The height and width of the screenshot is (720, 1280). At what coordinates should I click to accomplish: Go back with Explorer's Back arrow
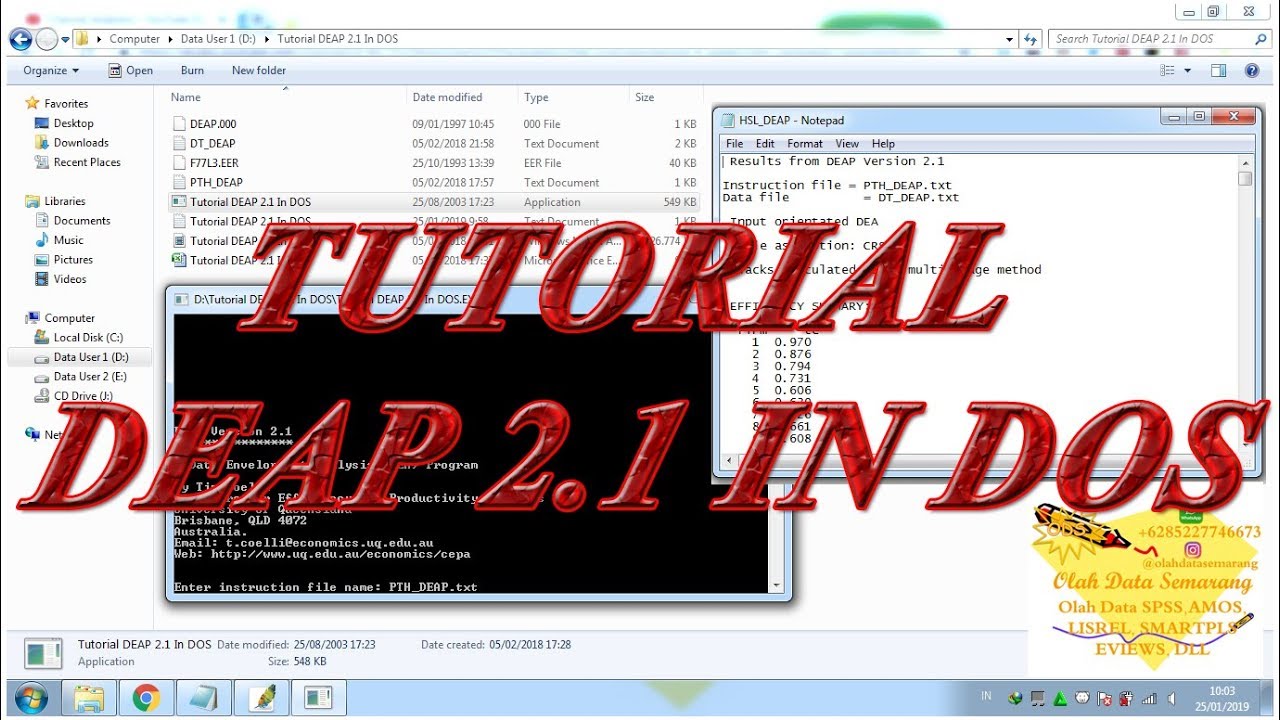tap(20, 39)
